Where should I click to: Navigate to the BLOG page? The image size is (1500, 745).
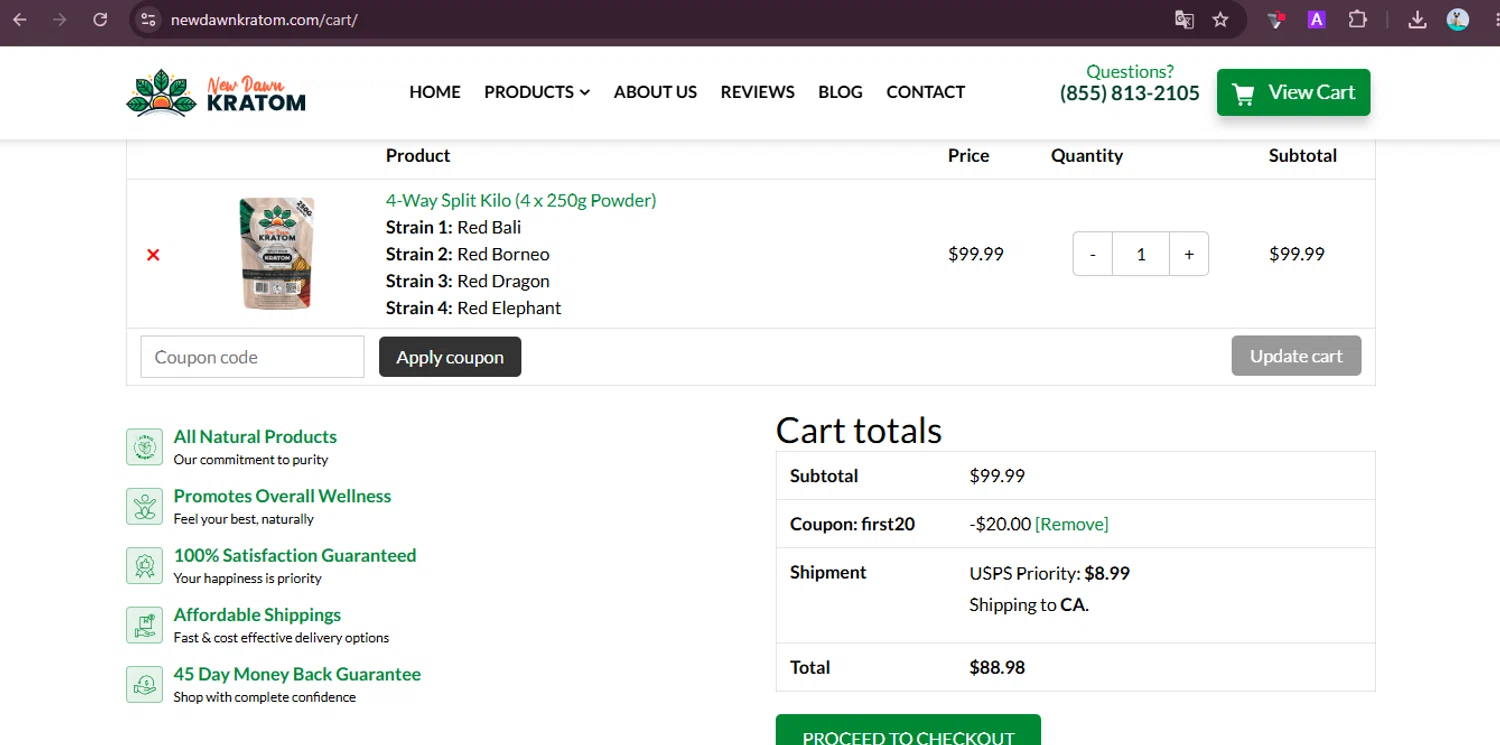point(840,92)
